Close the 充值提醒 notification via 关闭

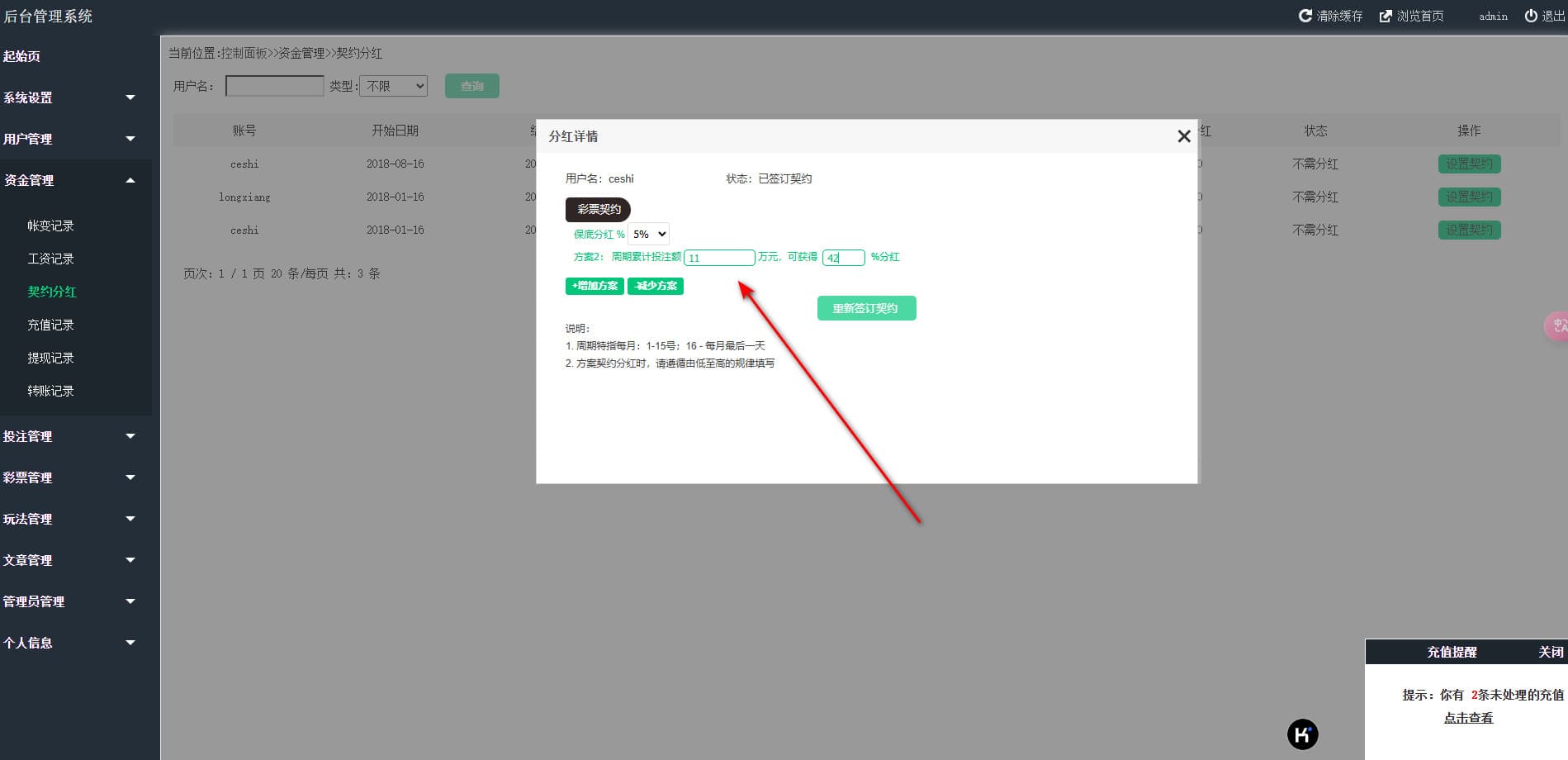point(1551,652)
